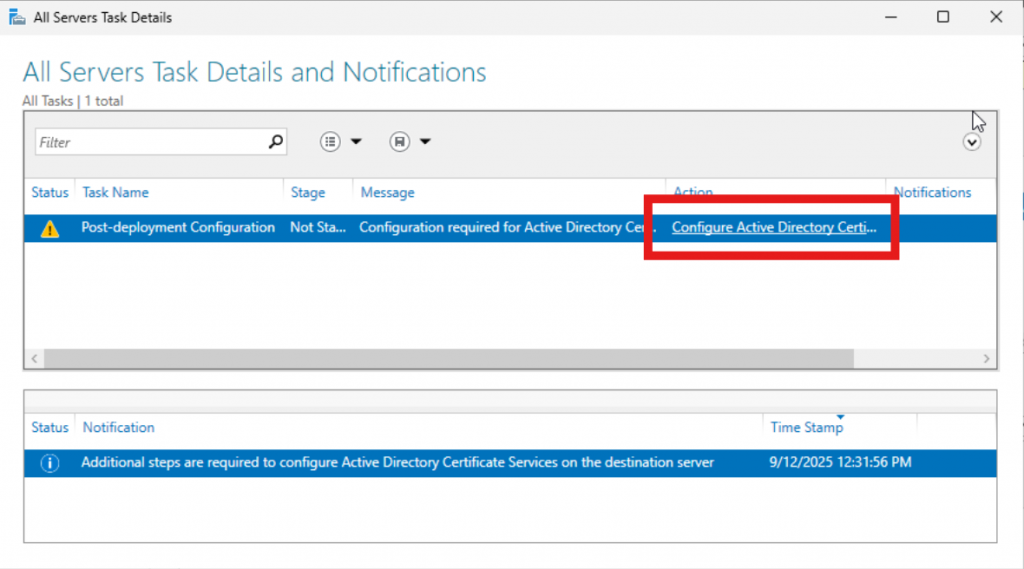Click the magnifier search icon in Filter box
The height and width of the screenshot is (569, 1024).
[x=276, y=142]
